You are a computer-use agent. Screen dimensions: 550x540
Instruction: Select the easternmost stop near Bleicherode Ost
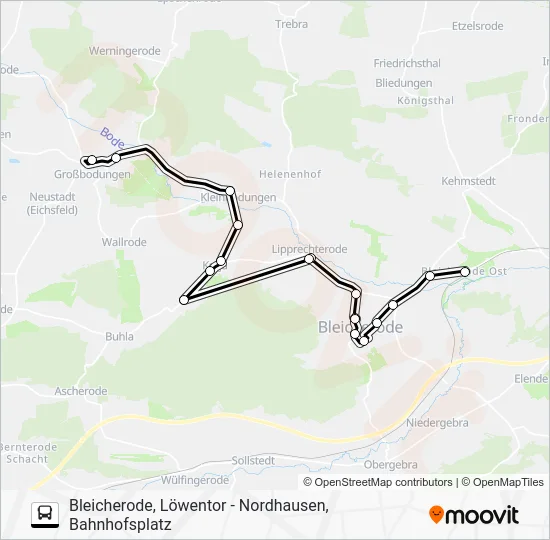pos(465,272)
